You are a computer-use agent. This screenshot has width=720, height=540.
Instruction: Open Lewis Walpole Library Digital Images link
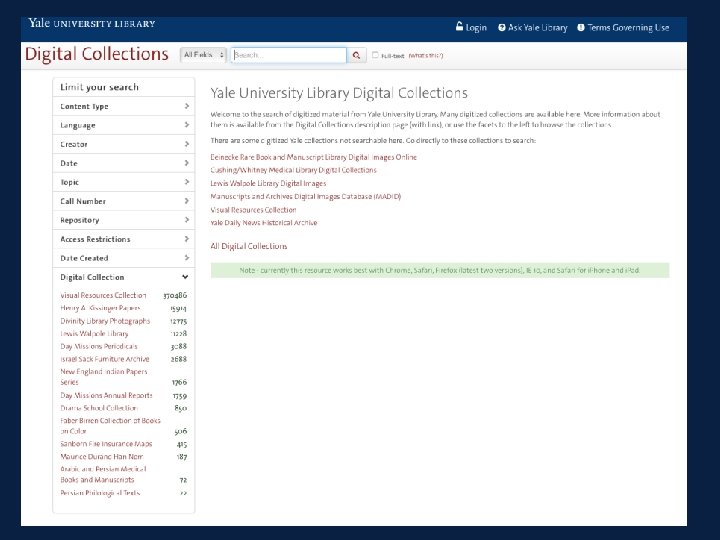(268, 183)
